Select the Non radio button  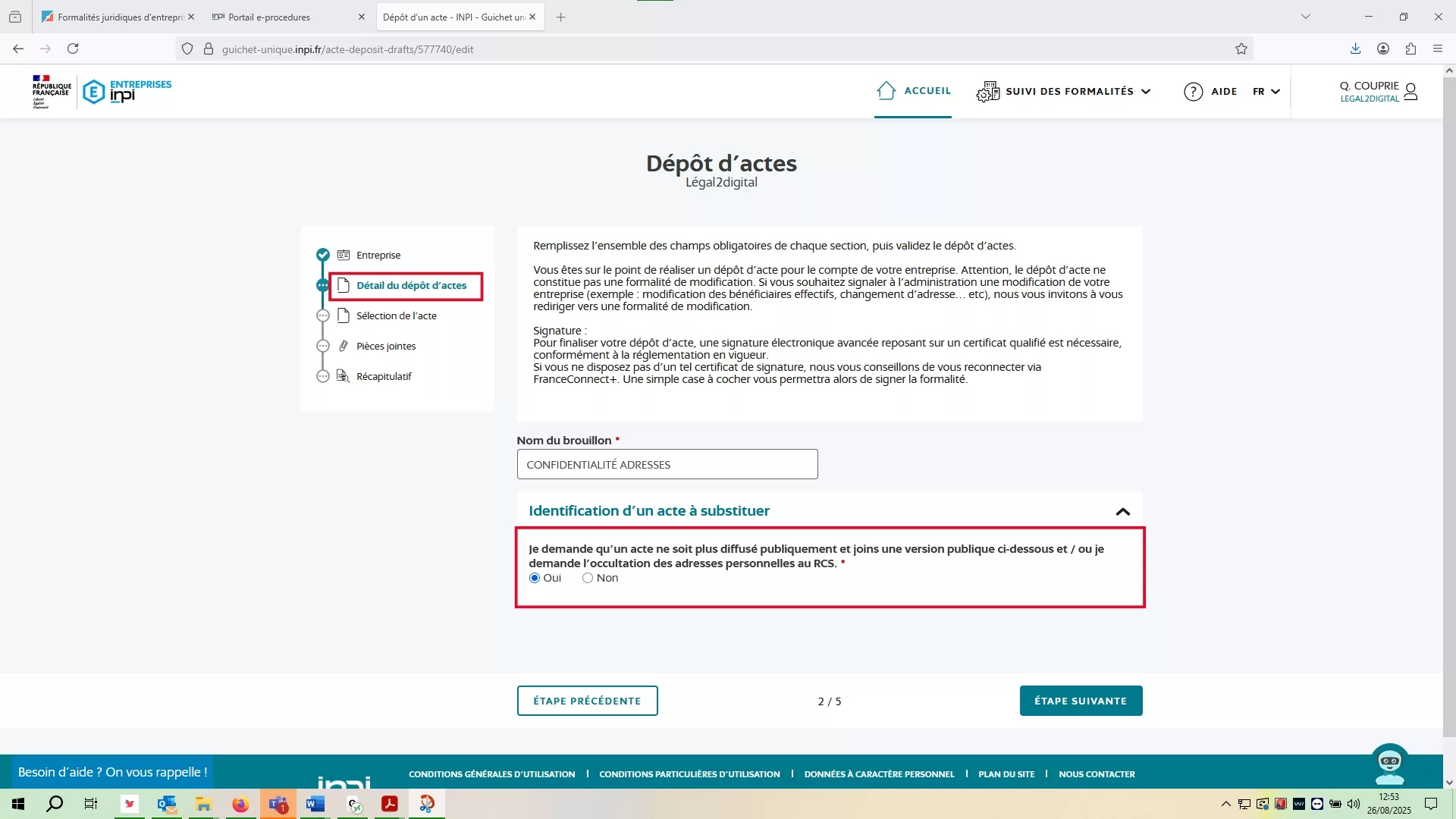(588, 578)
